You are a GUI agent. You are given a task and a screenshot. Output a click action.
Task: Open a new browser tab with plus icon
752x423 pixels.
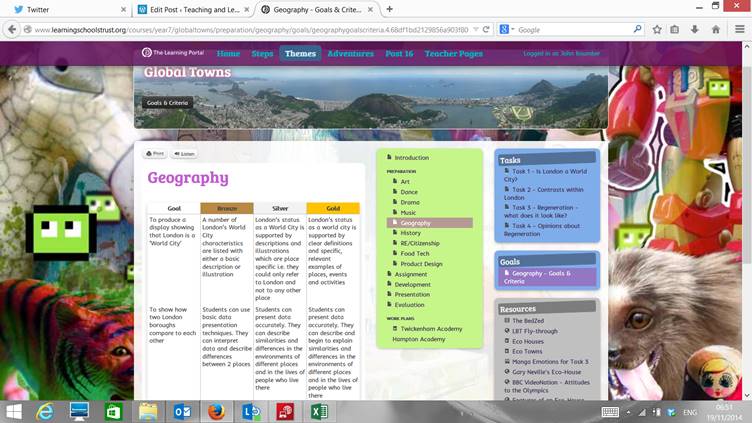(x=390, y=9)
